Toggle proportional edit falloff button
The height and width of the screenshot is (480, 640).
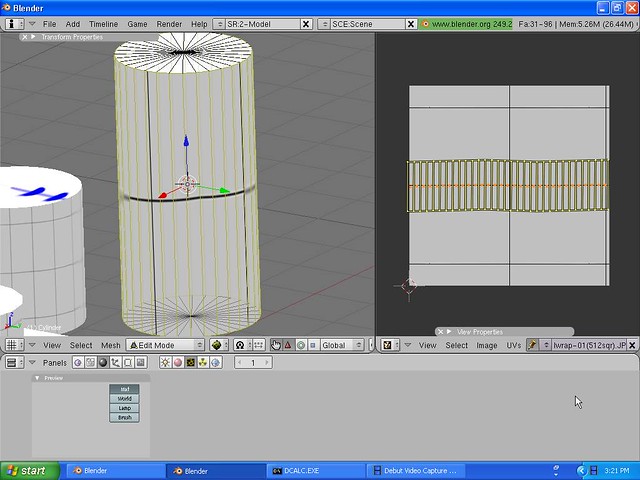click(240, 345)
